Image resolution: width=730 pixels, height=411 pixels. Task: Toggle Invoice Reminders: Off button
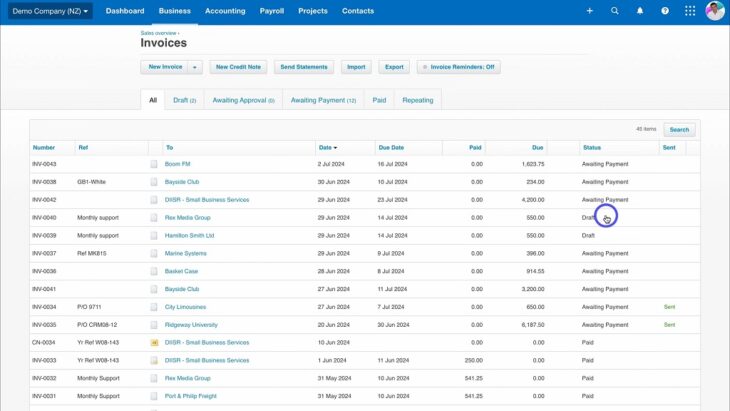459,67
